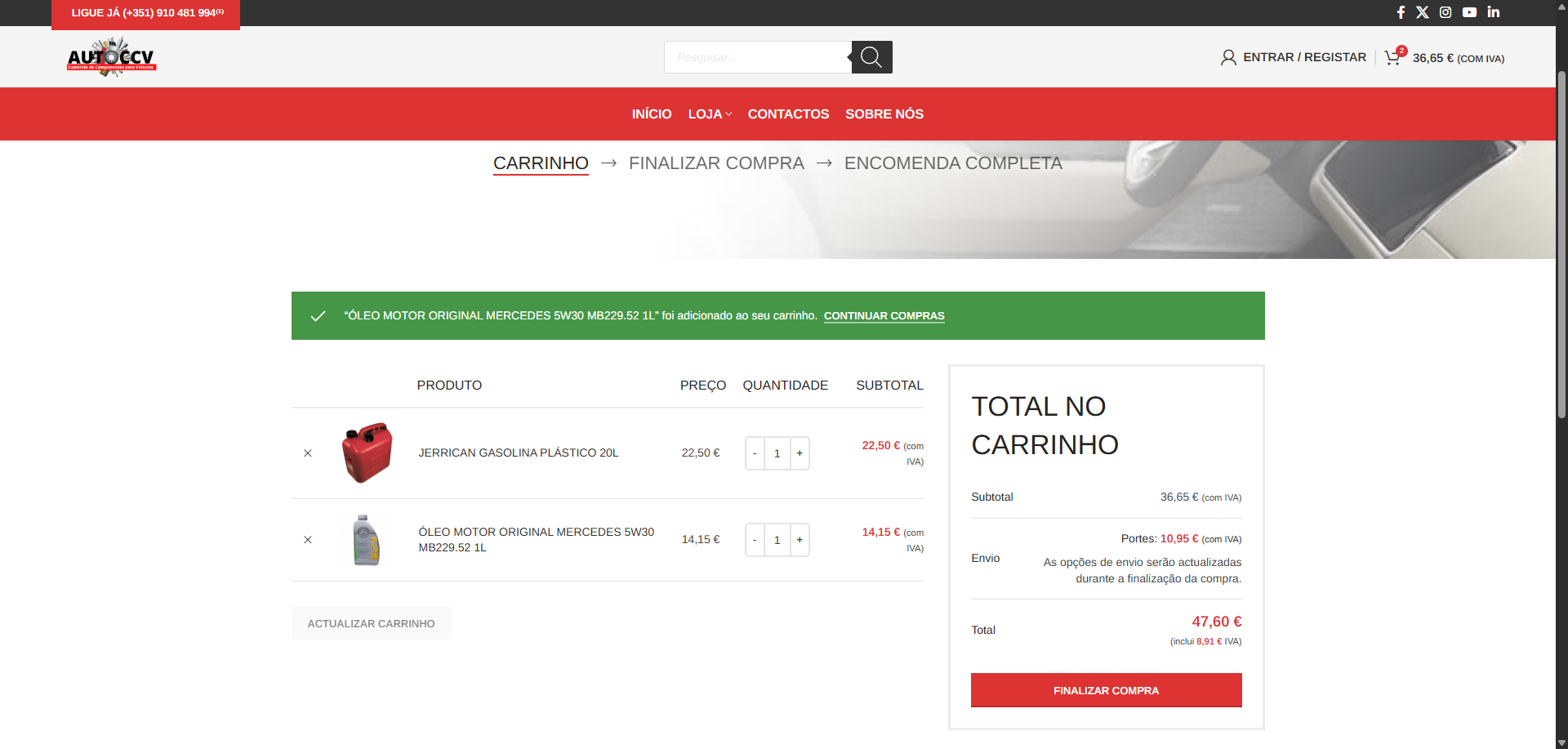This screenshot has width=1568, height=749.
Task: Click the AutoCCV logo
Action: [x=112, y=57]
